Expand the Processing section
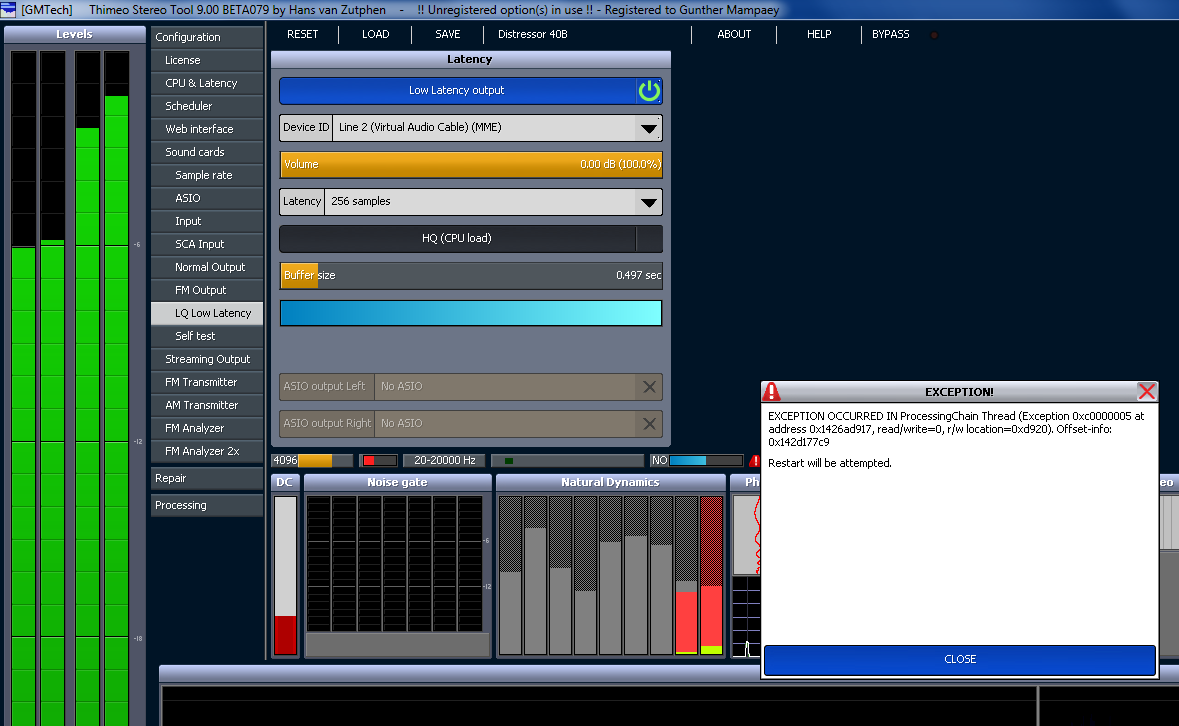1179x726 pixels. tap(207, 505)
